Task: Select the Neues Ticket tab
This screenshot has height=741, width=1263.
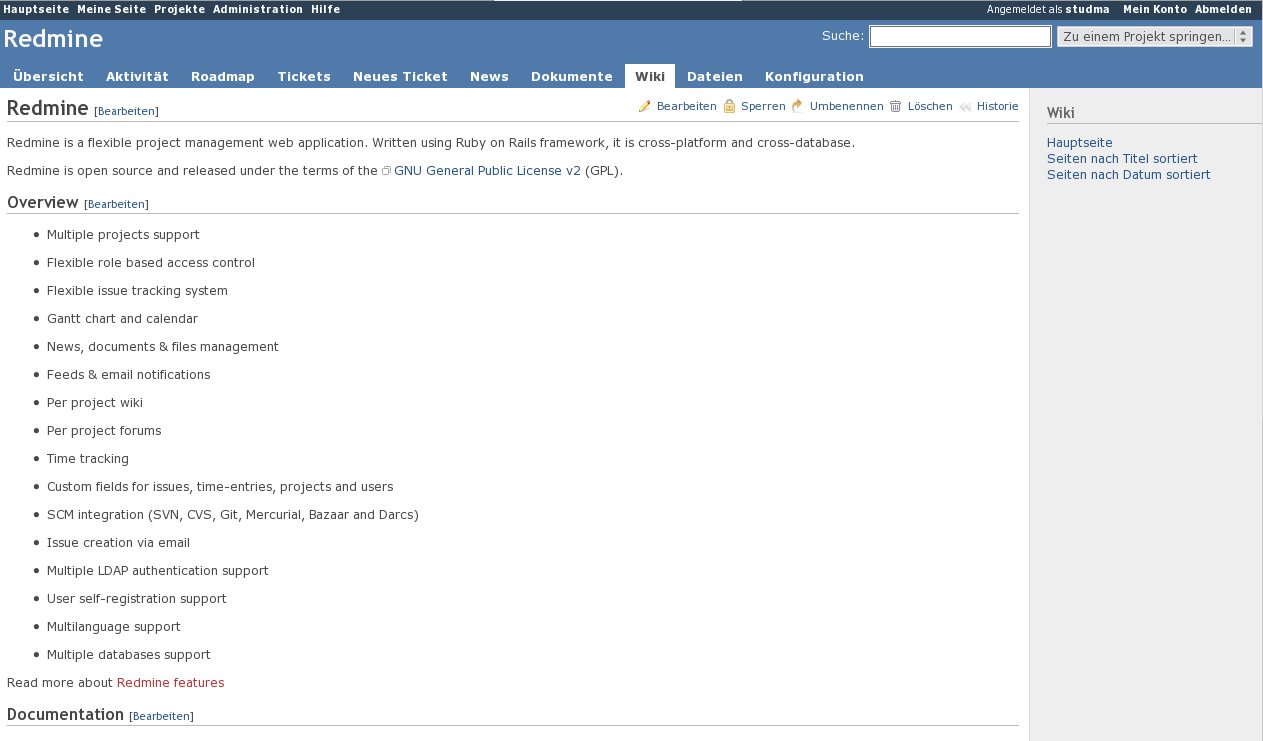Action: (x=400, y=76)
